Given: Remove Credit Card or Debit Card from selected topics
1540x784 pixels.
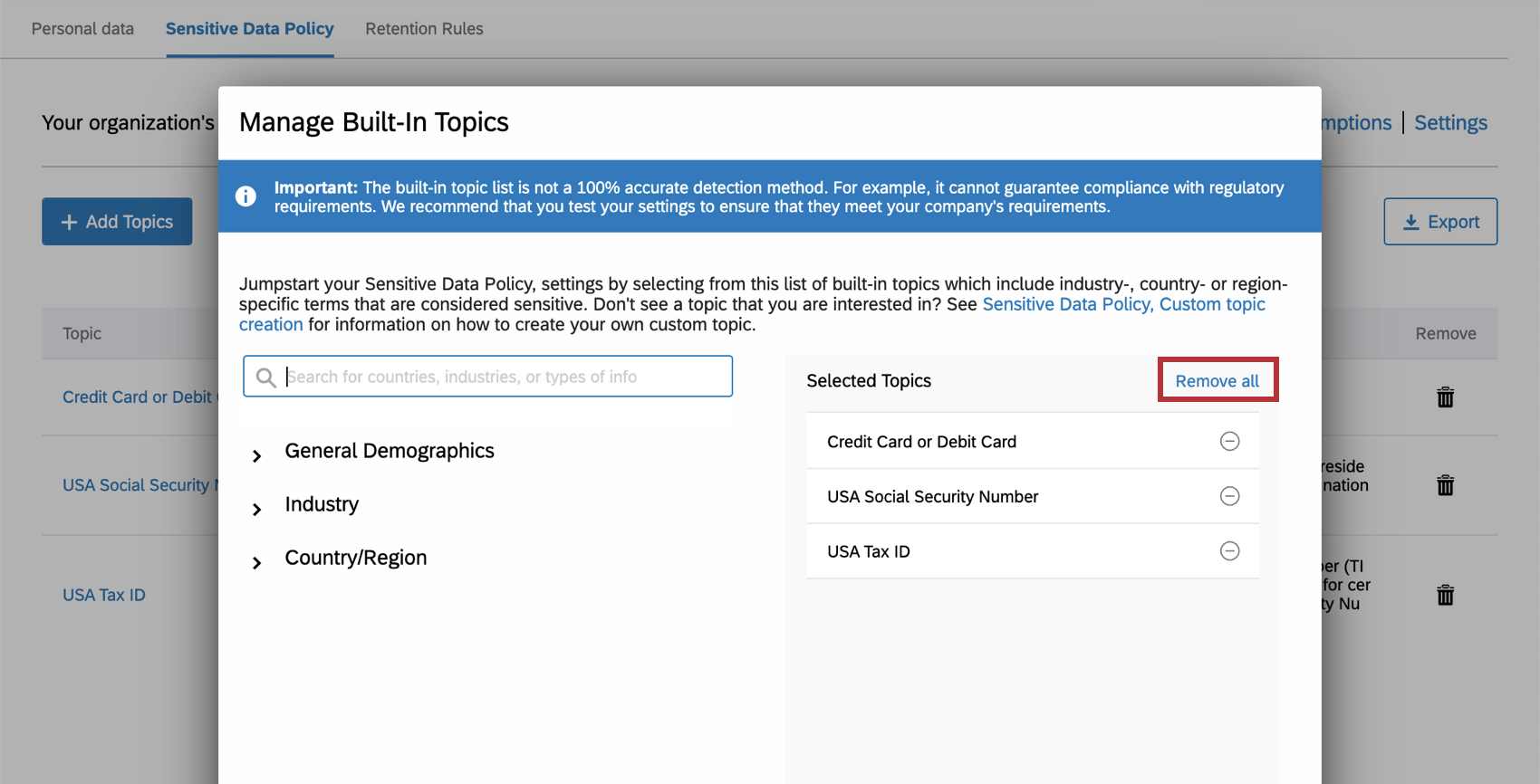Looking at the screenshot, I should tap(1229, 441).
